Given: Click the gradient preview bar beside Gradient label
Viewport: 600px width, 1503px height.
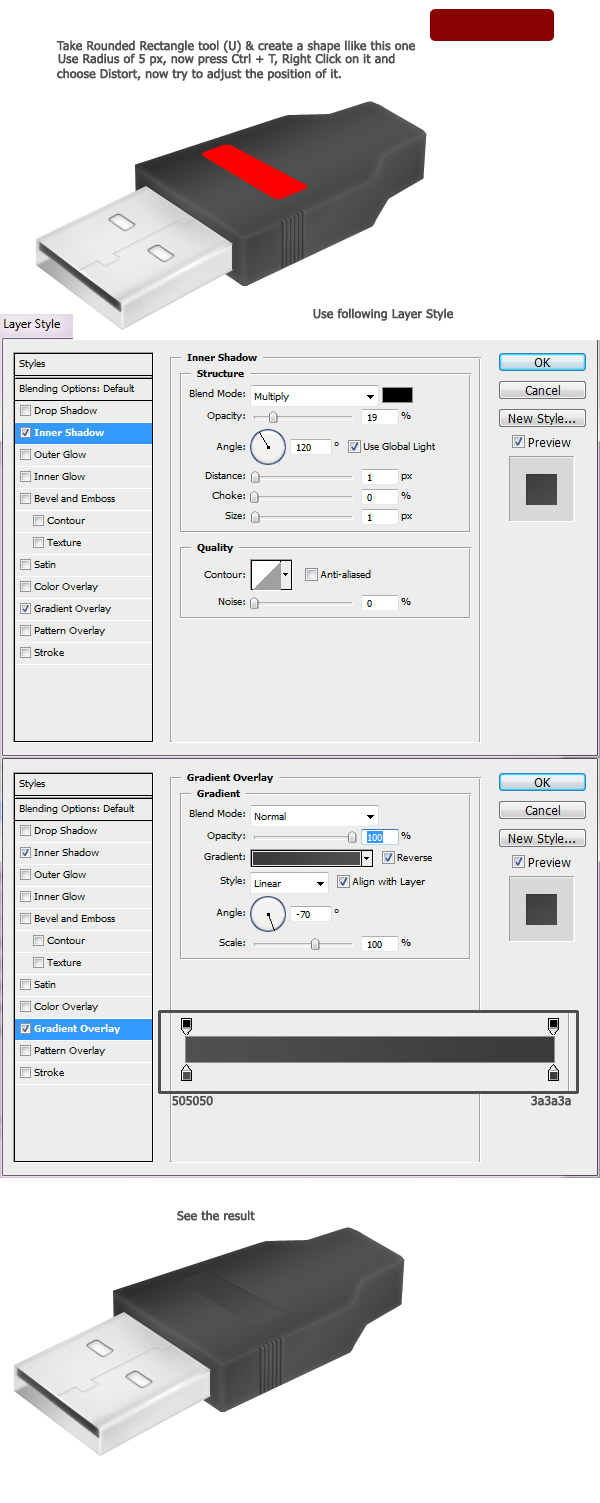Looking at the screenshot, I should tap(305, 858).
